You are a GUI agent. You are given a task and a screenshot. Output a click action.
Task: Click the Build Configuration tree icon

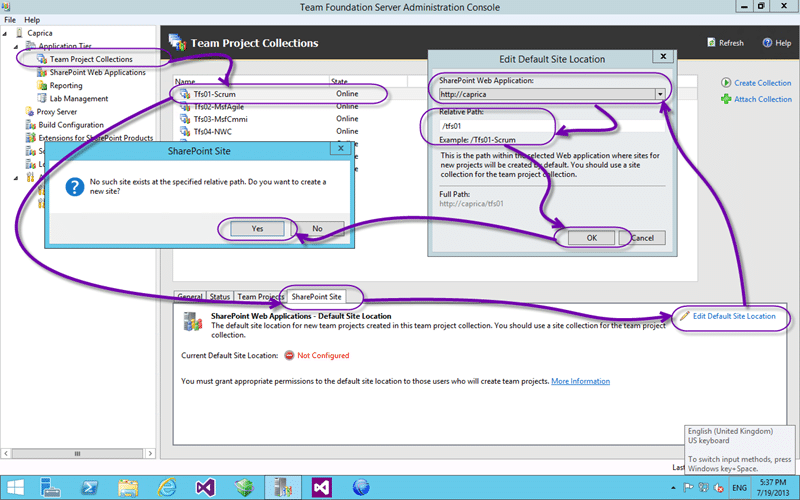[31, 125]
